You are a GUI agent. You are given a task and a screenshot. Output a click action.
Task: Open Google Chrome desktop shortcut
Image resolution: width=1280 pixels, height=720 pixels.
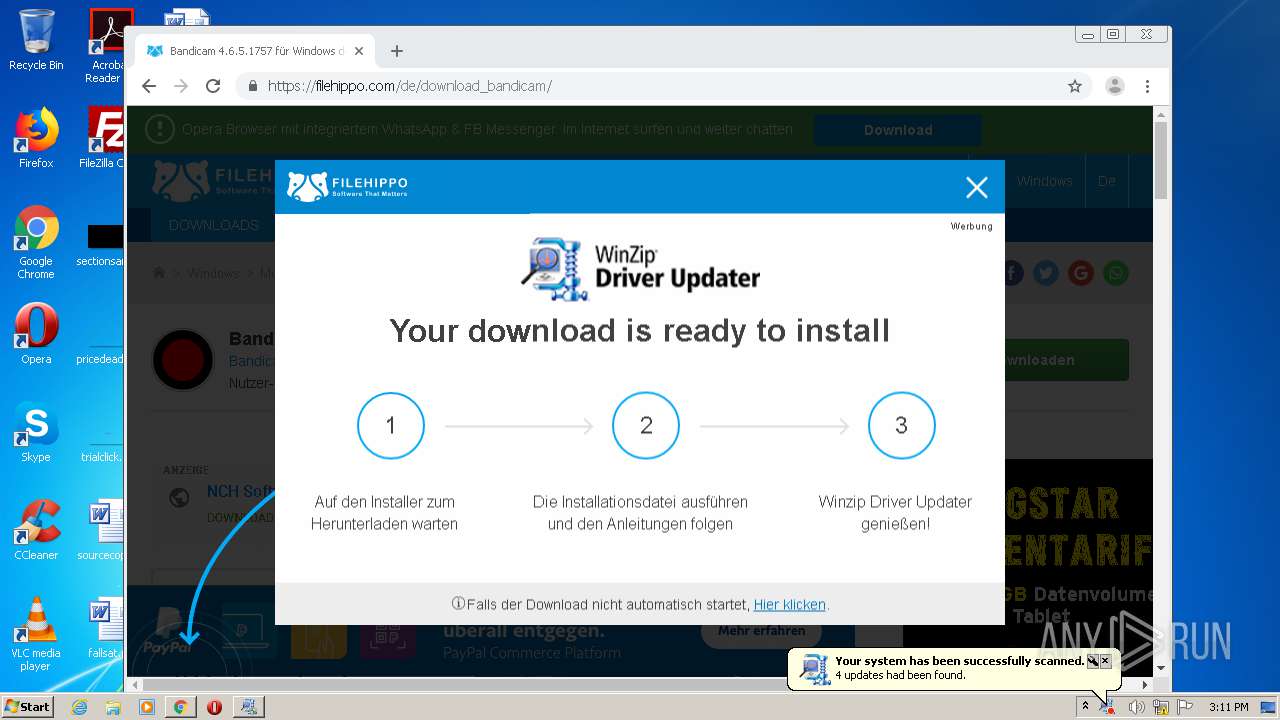pos(36,242)
